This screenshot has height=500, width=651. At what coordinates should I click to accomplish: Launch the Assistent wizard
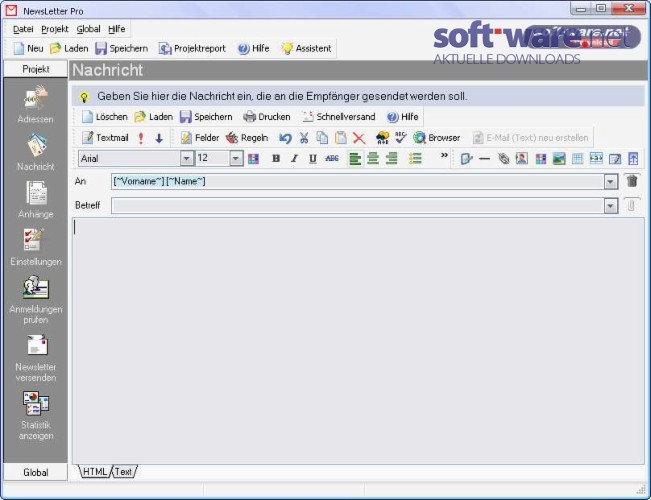coord(306,49)
